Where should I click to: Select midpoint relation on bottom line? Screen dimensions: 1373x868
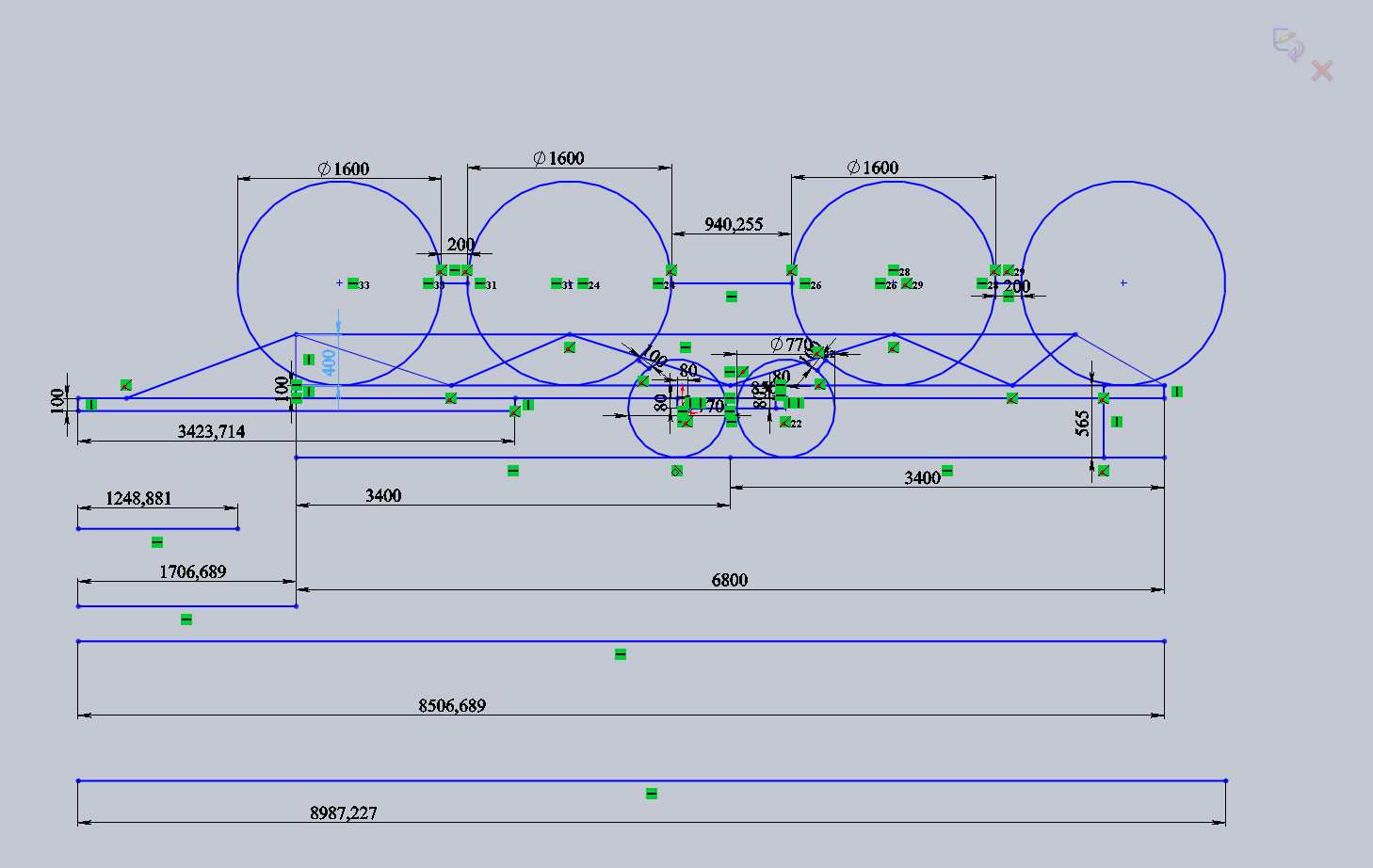pyautogui.click(x=677, y=471)
